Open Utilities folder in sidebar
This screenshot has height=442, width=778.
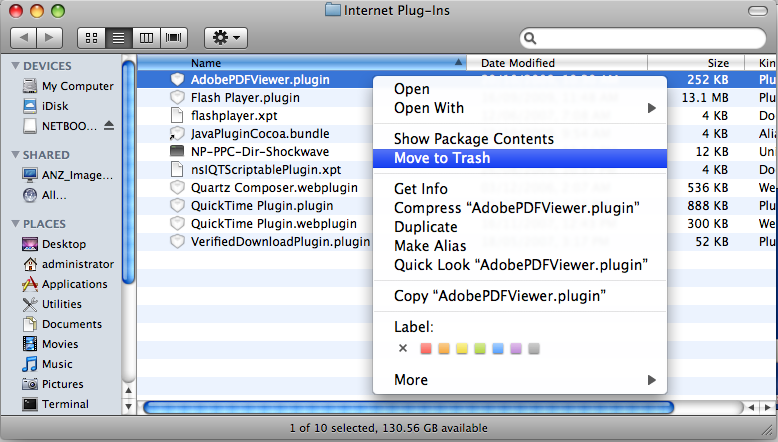(x=52, y=304)
